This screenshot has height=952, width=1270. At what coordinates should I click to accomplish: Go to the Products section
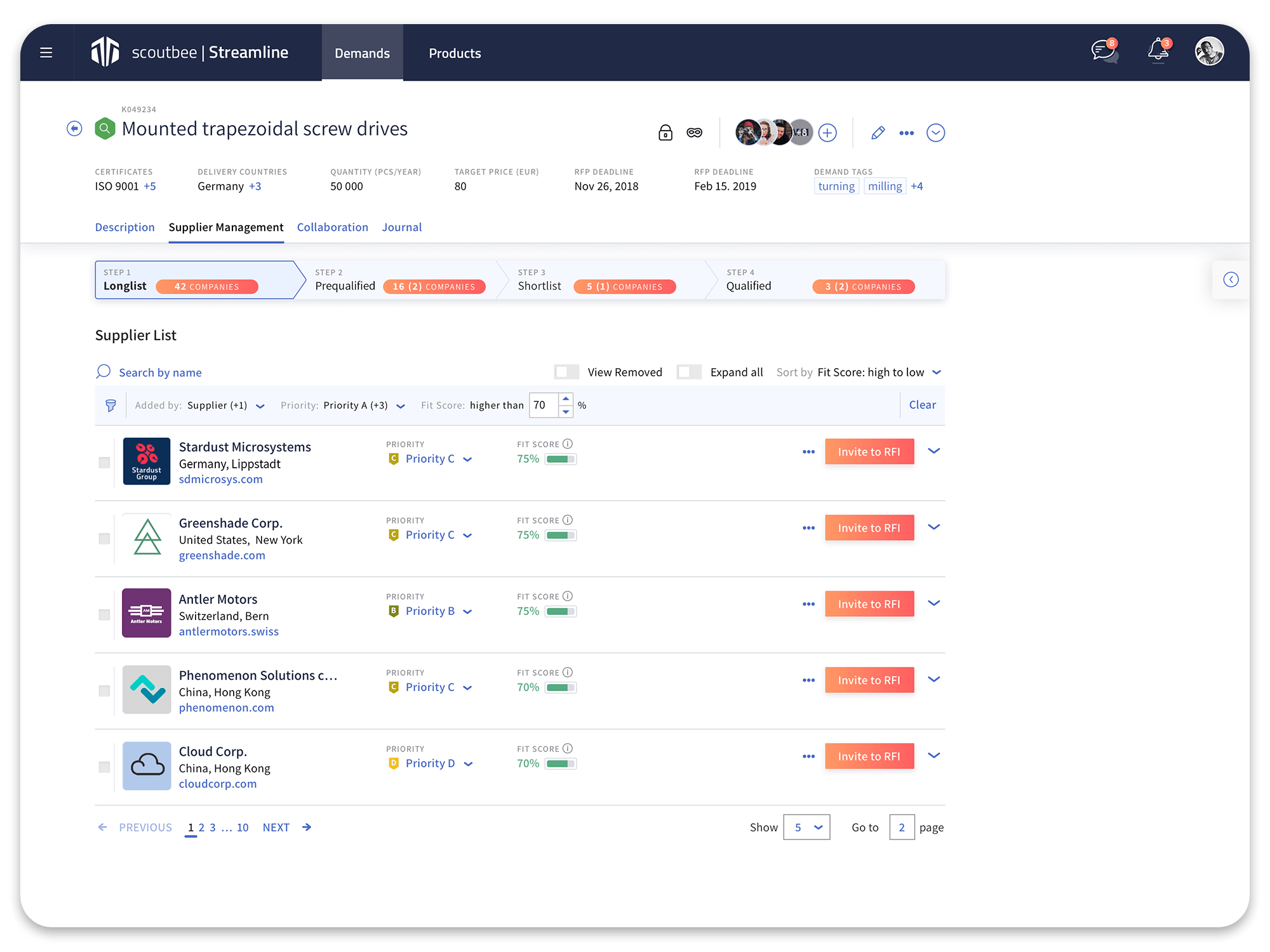tap(455, 53)
